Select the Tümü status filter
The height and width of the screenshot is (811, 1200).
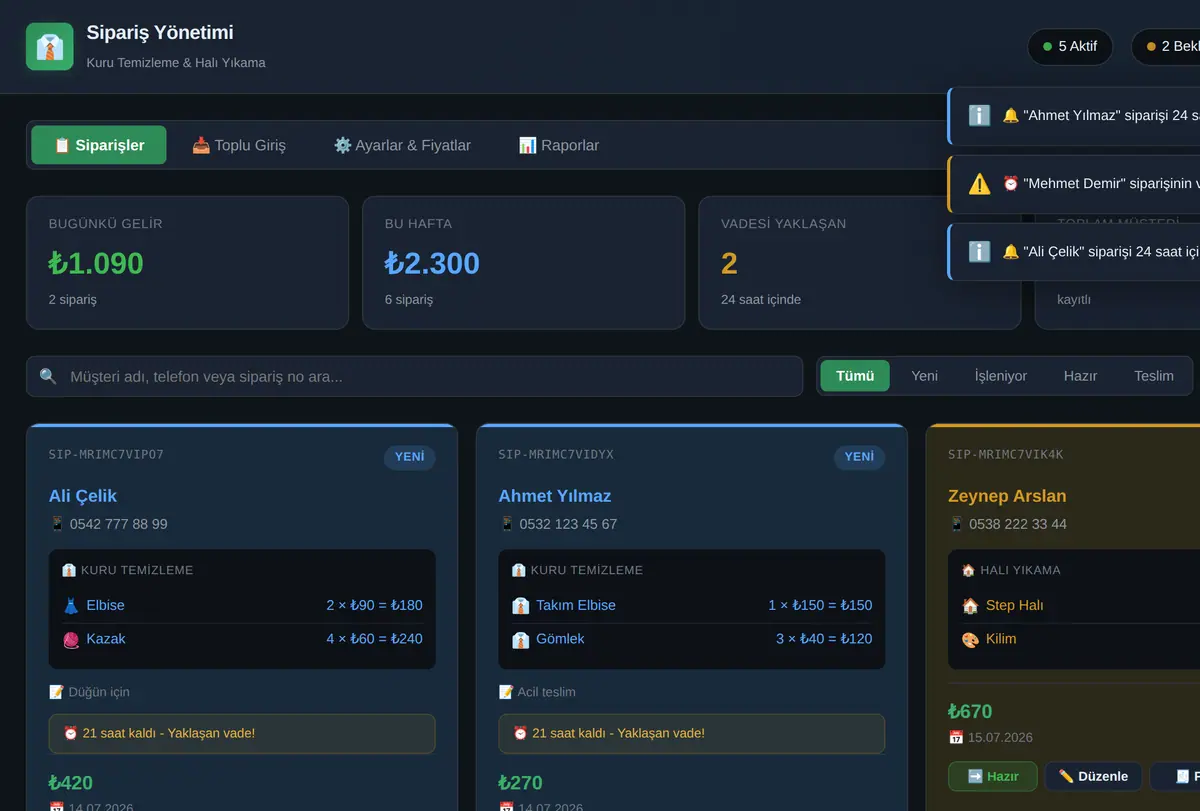855,376
